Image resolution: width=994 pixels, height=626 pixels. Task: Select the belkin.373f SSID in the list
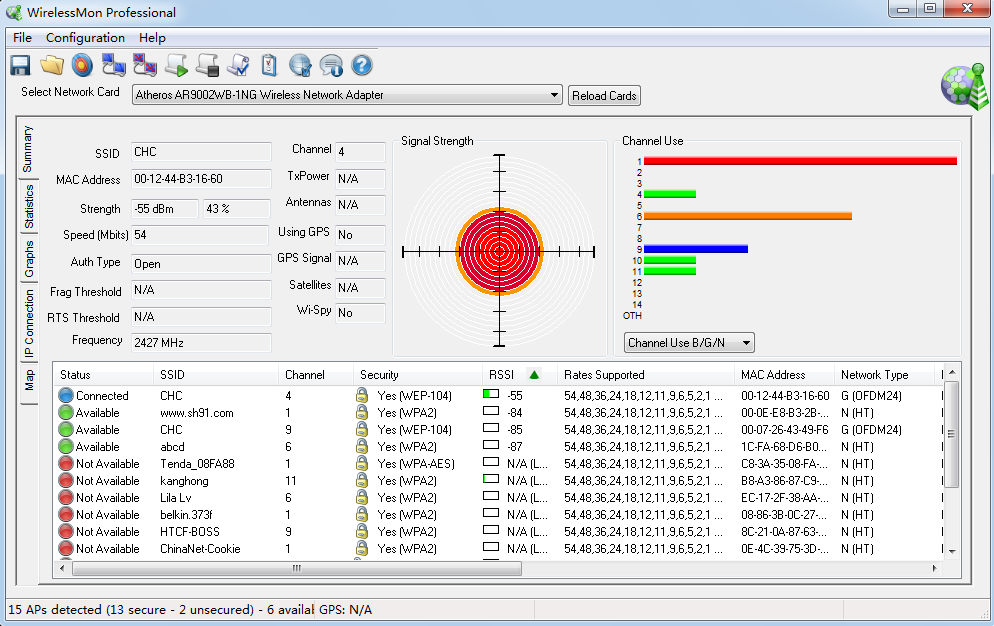[186, 514]
